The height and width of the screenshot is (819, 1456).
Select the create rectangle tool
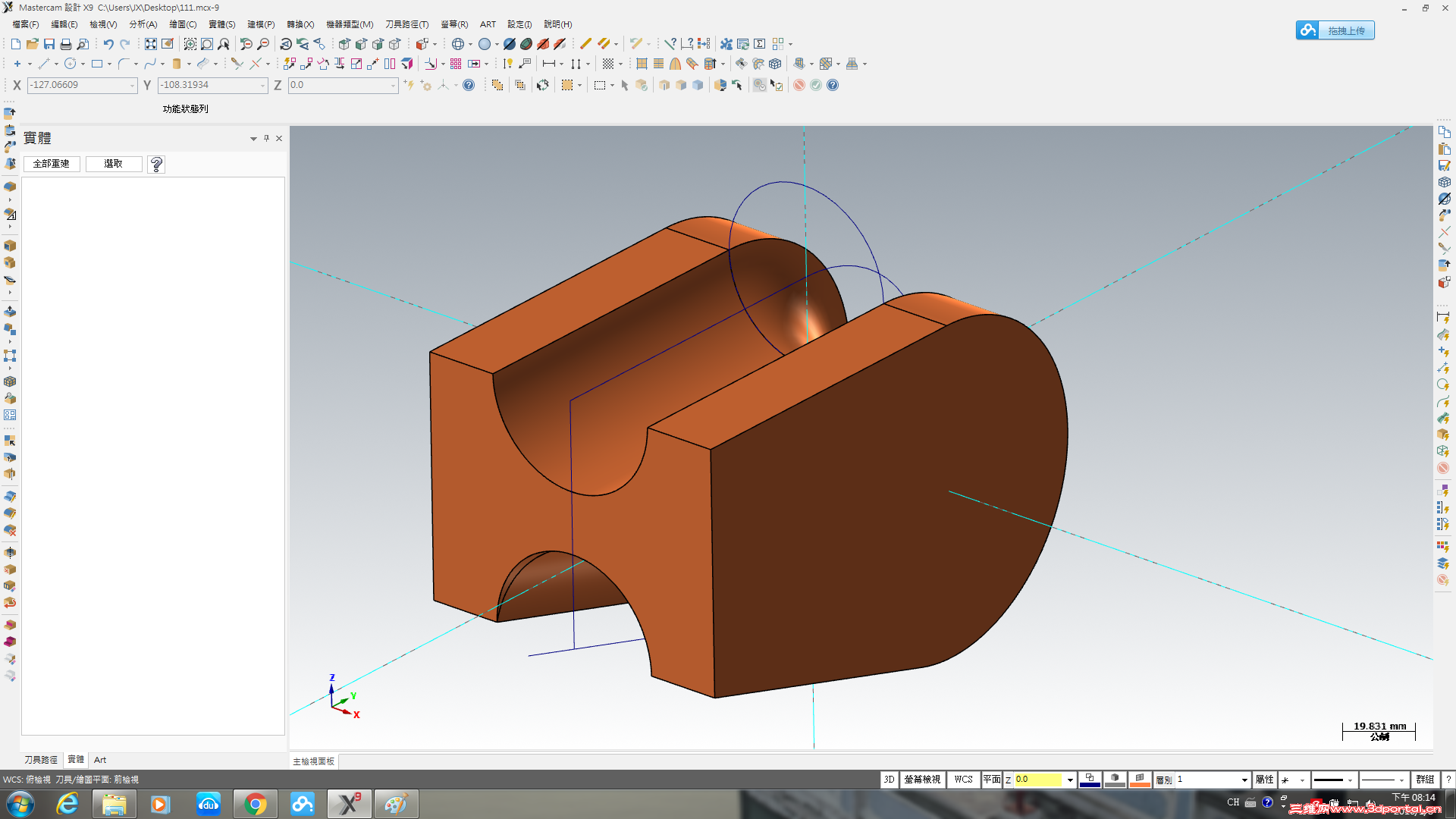tap(97, 64)
